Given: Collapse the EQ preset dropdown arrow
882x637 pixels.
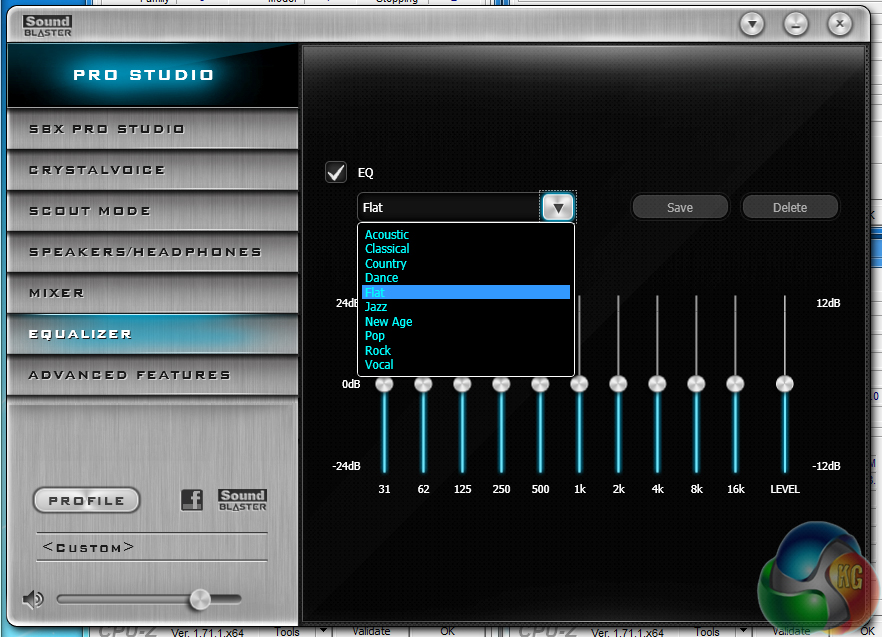Looking at the screenshot, I should (558, 208).
